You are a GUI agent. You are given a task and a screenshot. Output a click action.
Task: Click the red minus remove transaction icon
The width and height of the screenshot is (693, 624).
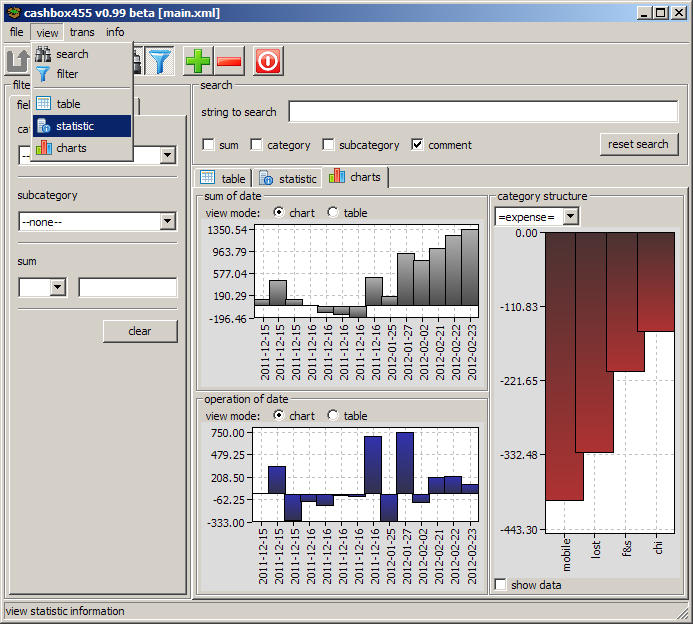pos(229,61)
